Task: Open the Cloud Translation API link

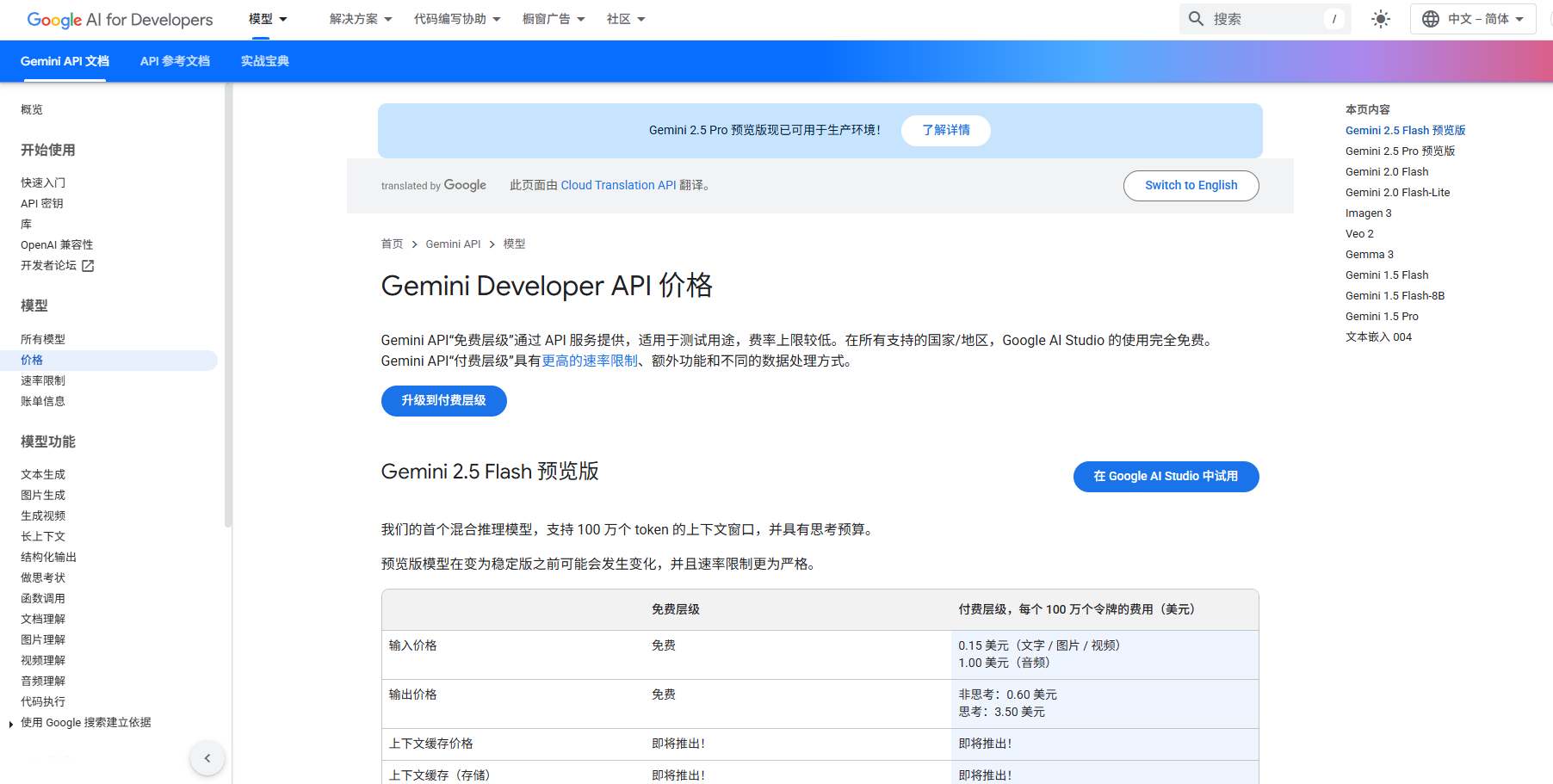Action: (618, 185)
